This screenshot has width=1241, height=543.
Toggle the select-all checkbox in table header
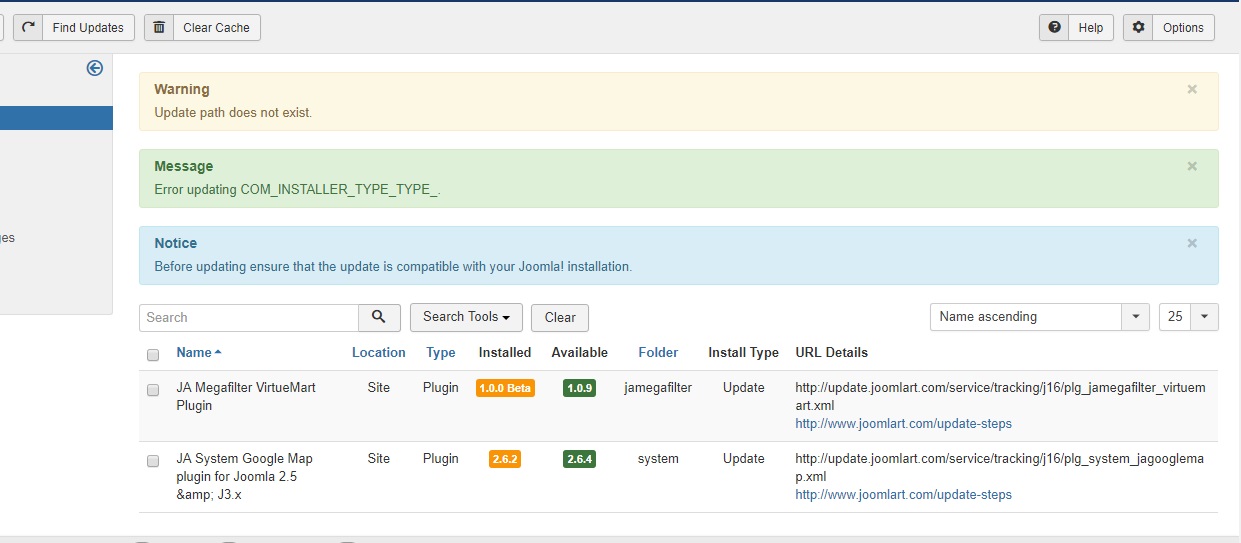[153, 354]
